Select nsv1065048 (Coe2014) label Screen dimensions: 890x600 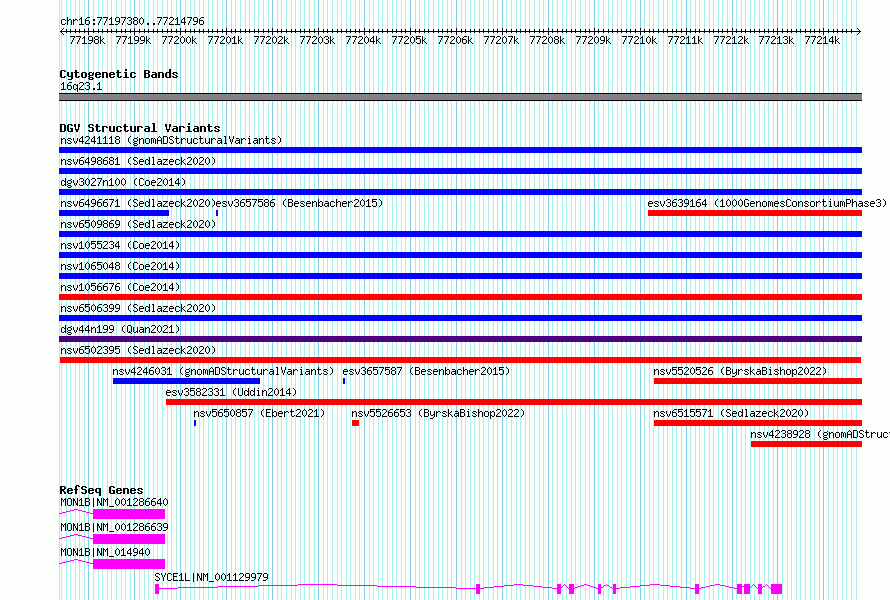[120, 266]
